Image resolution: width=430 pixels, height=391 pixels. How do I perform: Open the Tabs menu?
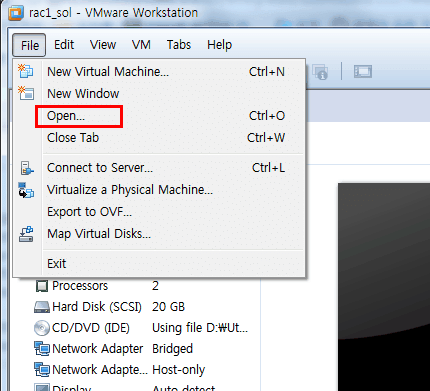(x=179, y=45)
